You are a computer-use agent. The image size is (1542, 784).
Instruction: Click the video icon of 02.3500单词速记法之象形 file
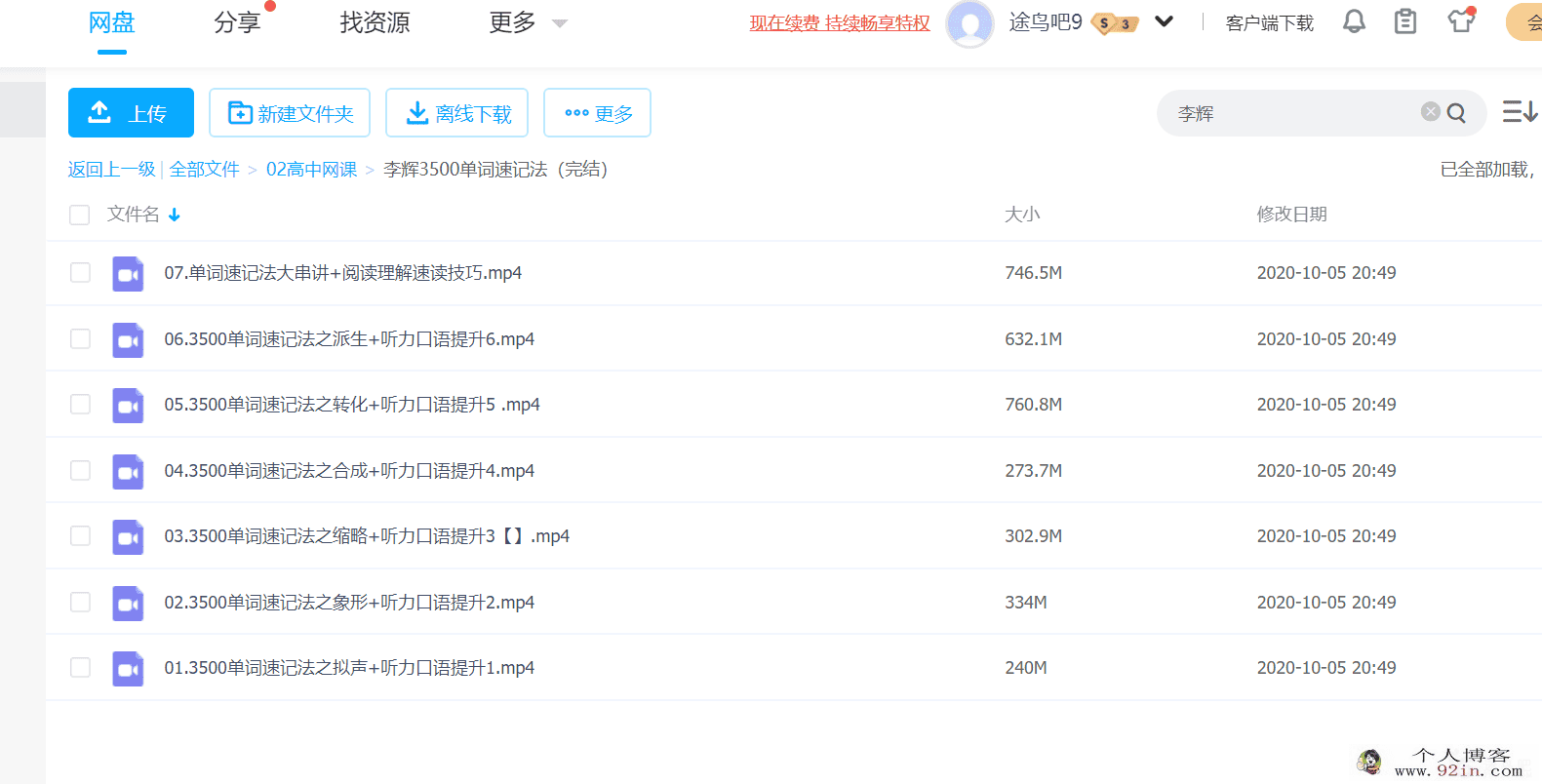[x=128, y=604]
